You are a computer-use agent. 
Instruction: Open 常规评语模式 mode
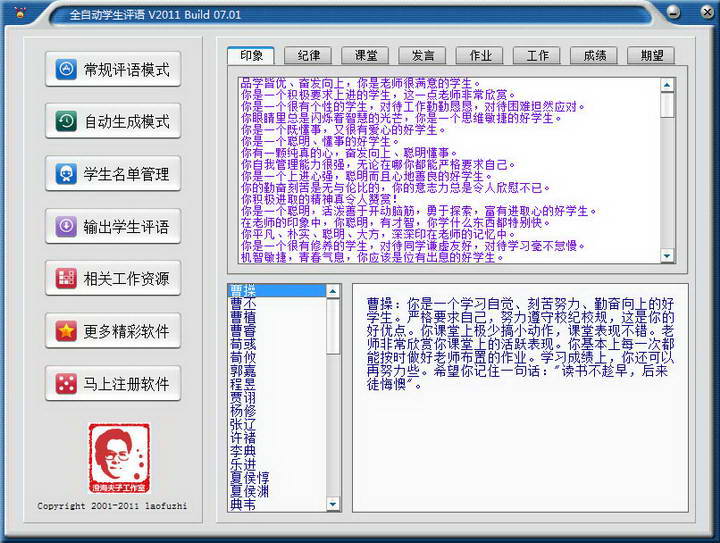[x=113, y=69]
